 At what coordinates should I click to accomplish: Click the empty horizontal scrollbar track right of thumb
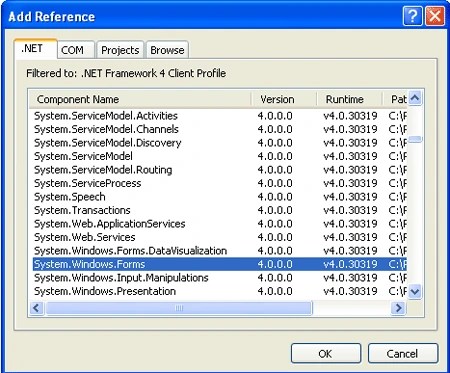pos(352,308)
